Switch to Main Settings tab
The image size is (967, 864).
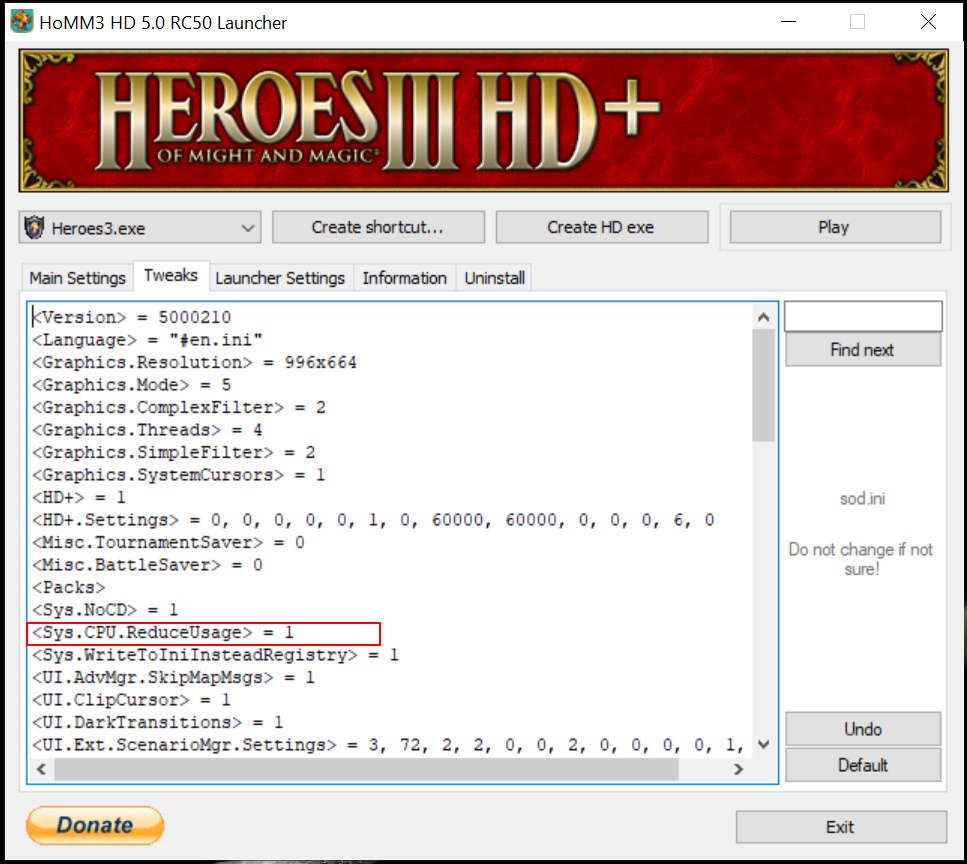point(78,278)
